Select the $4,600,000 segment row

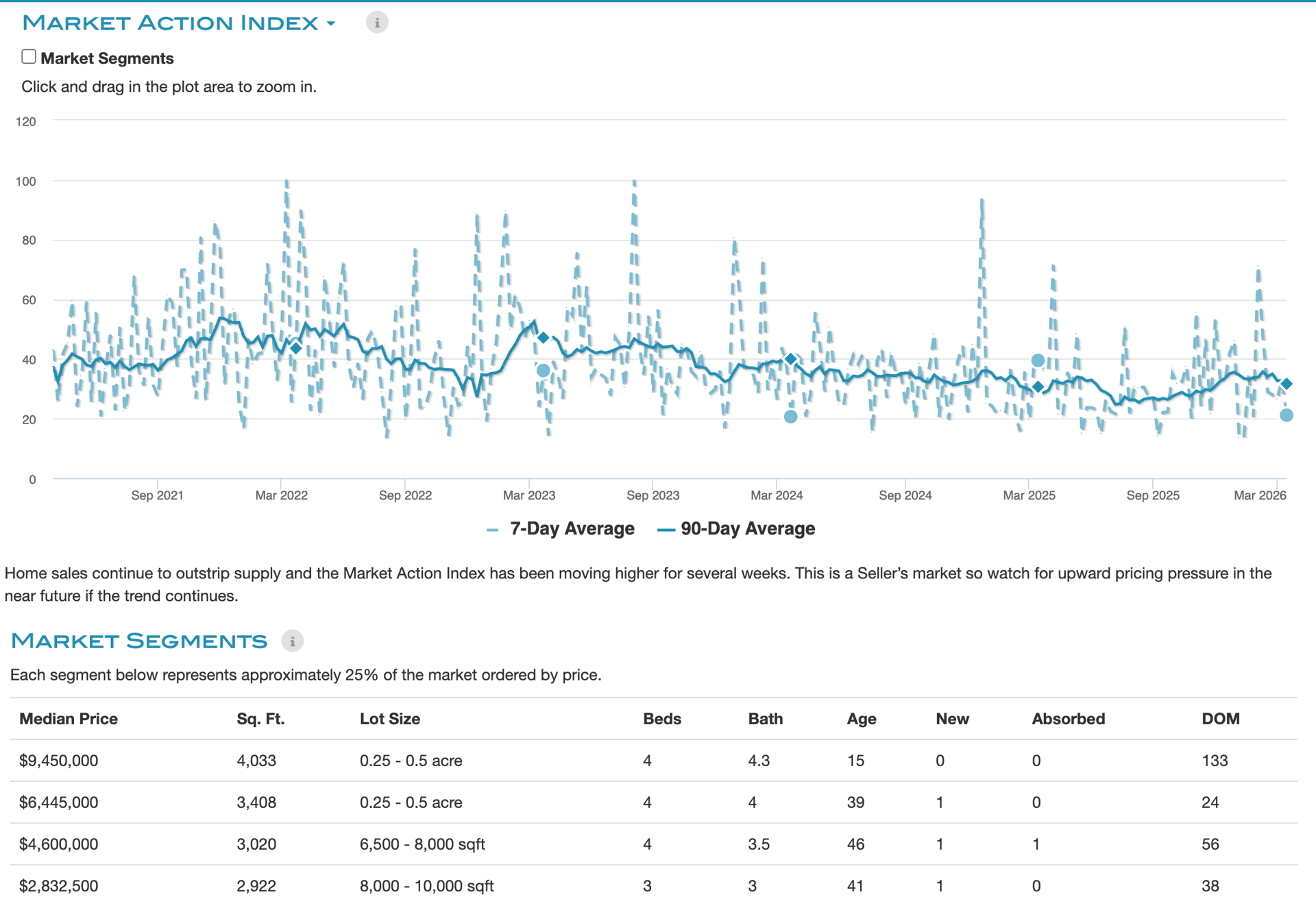tap(59, 844)
